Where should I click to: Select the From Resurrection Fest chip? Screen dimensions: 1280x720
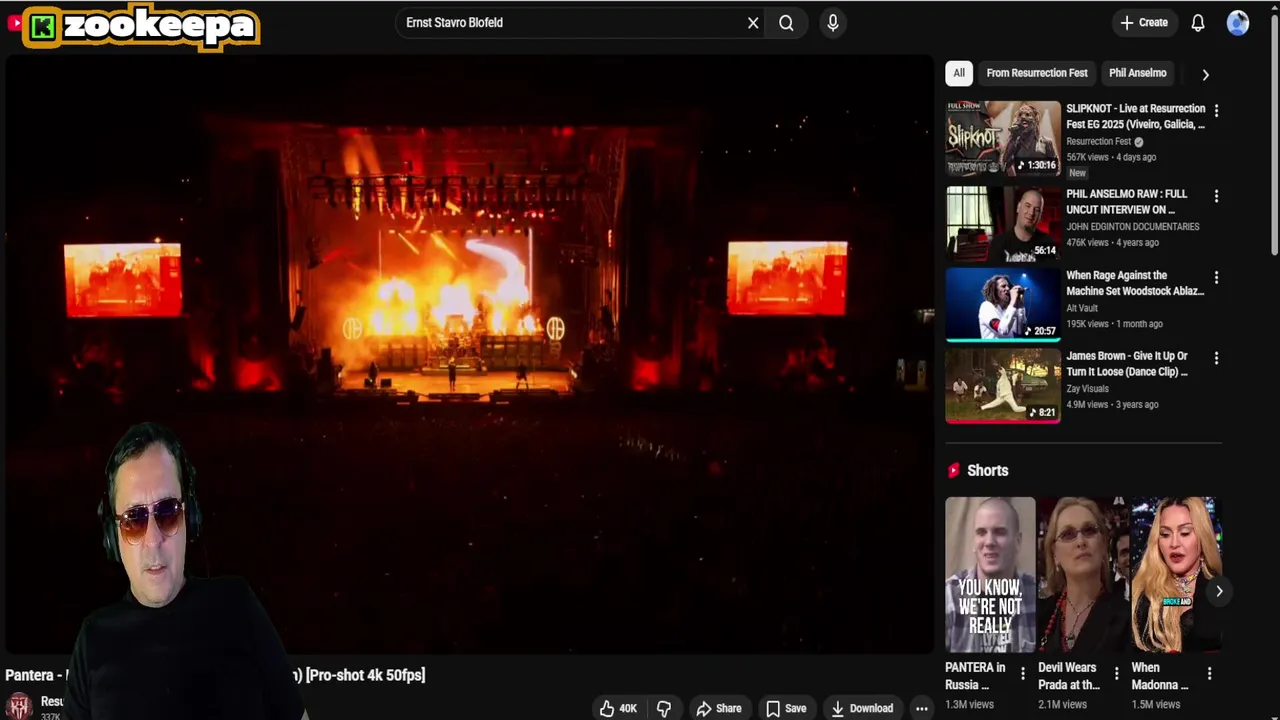[x=1037, y=73]
